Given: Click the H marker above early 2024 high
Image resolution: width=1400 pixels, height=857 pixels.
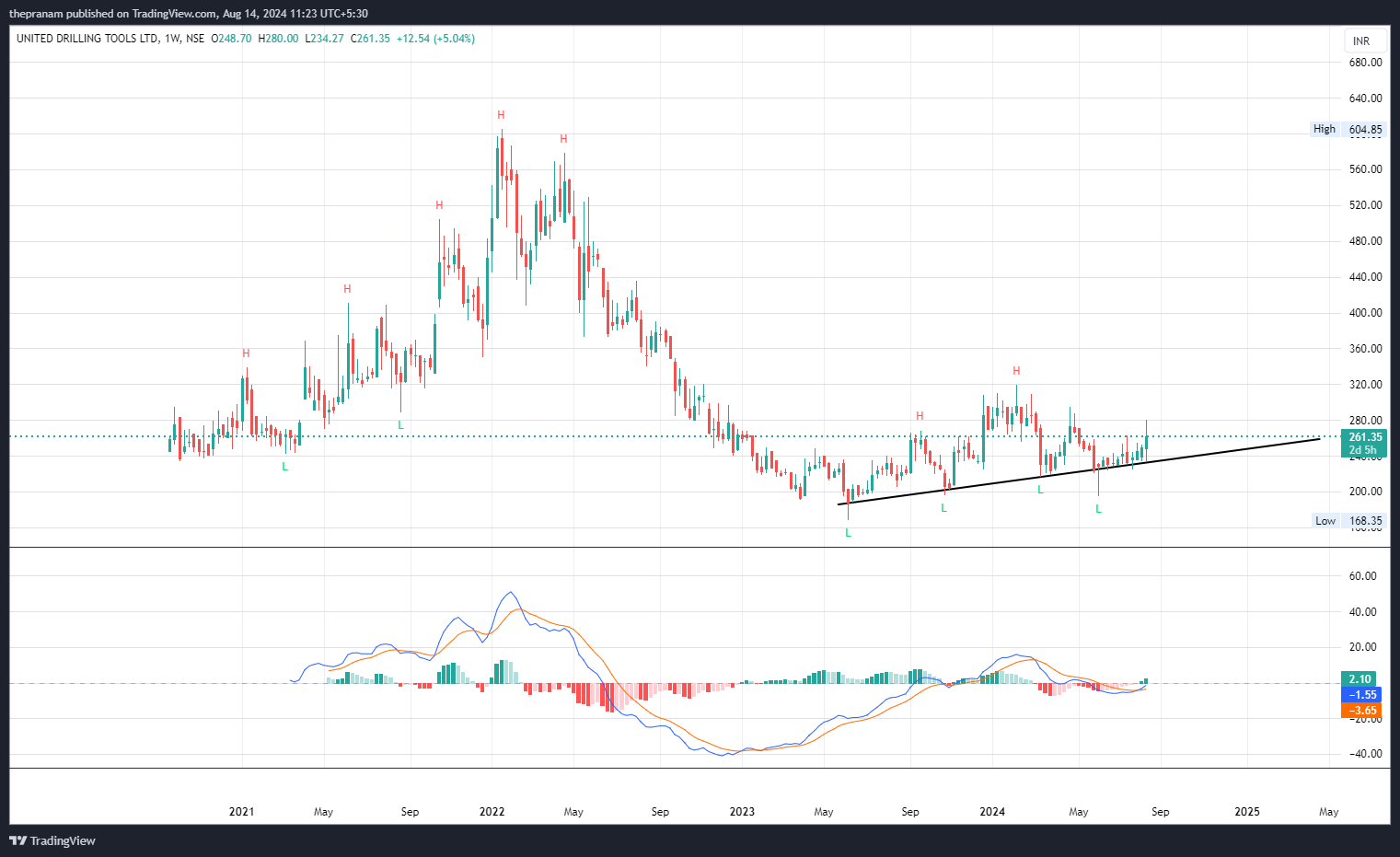Looking at the screenshot, I should click(1016, 371).
